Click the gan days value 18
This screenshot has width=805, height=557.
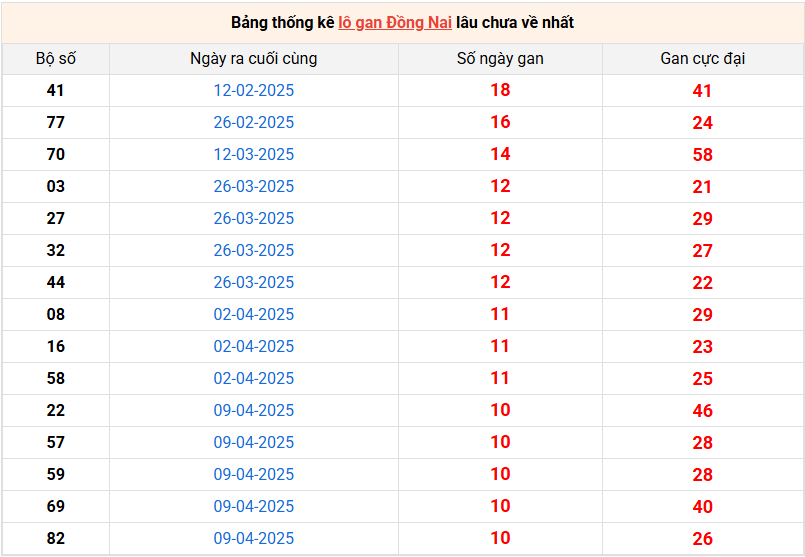coord(500,91)
